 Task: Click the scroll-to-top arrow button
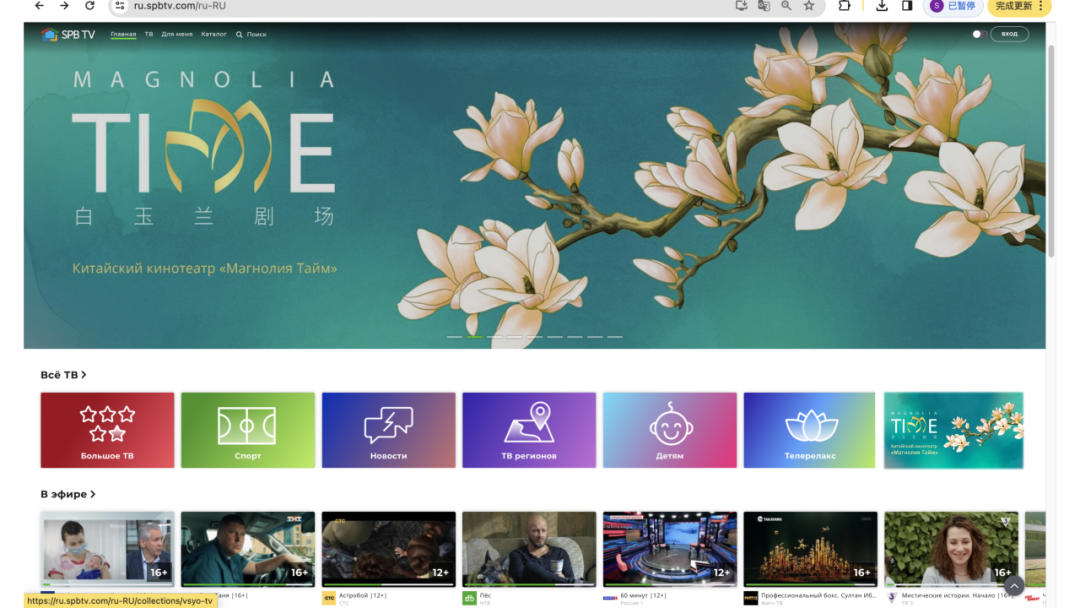click(1014, 586)
